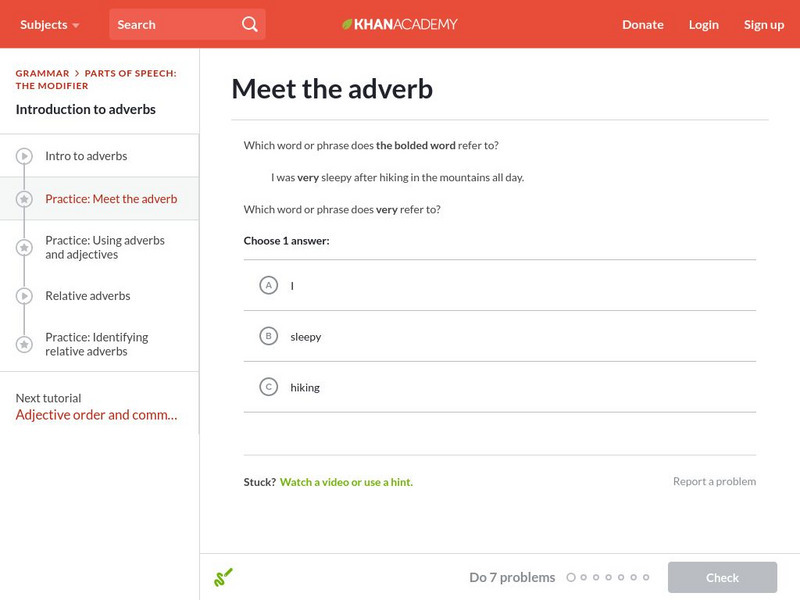The image size is (800, 600).
Task: Choose answer C, the word hiking
Action: tap(270, 386)
